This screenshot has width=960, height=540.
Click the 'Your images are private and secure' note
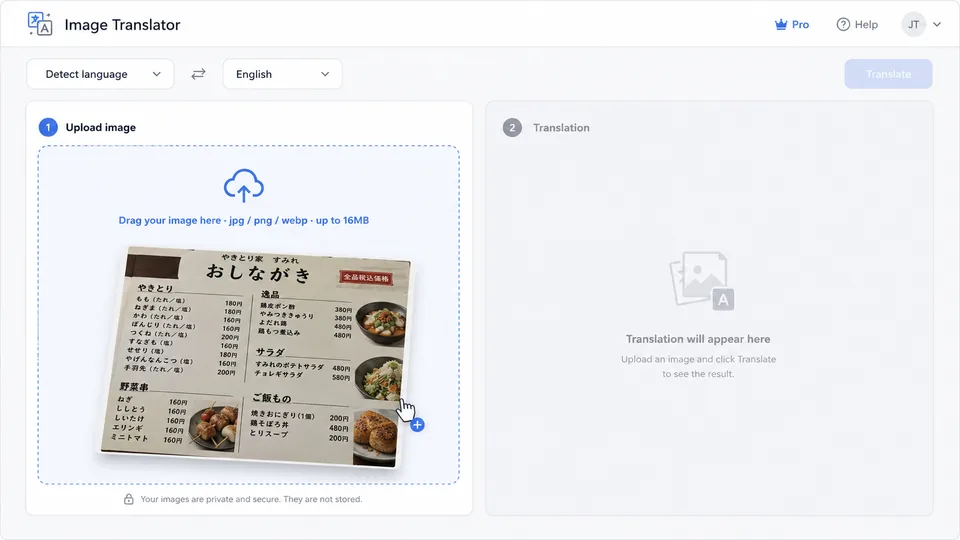click(251, 499)
